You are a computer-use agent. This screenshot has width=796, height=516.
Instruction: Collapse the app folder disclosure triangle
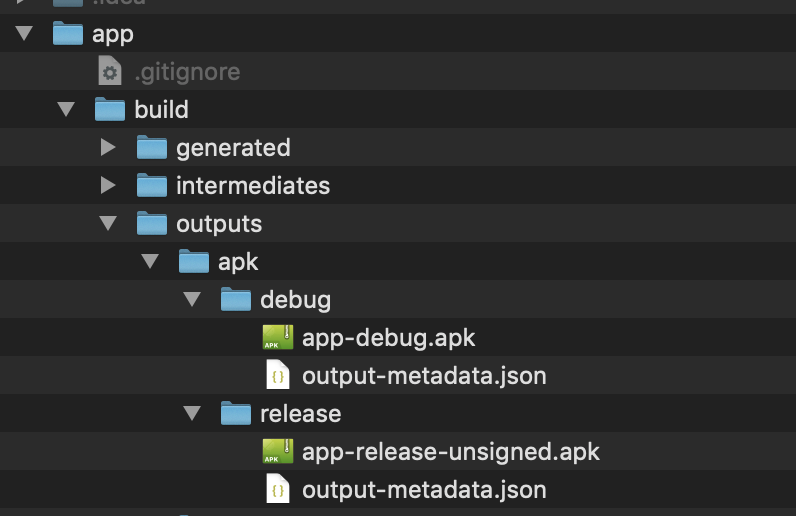24,33
